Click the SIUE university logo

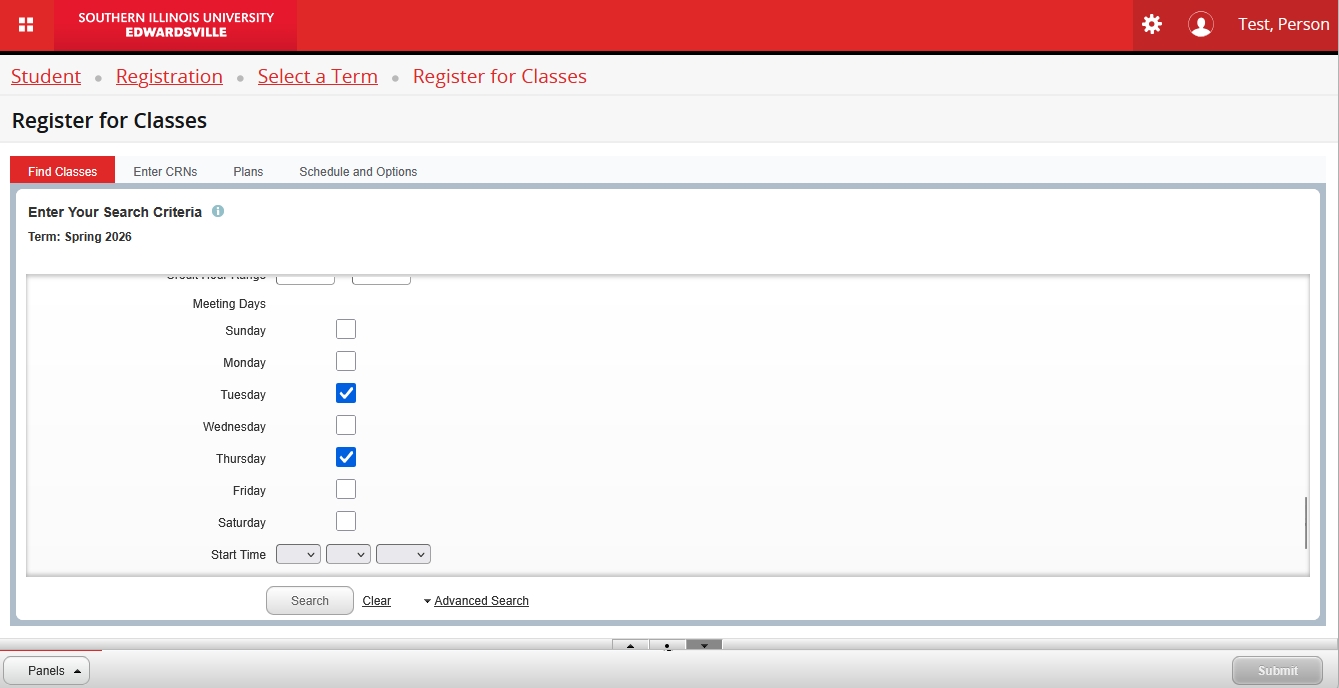click(176, 25)
